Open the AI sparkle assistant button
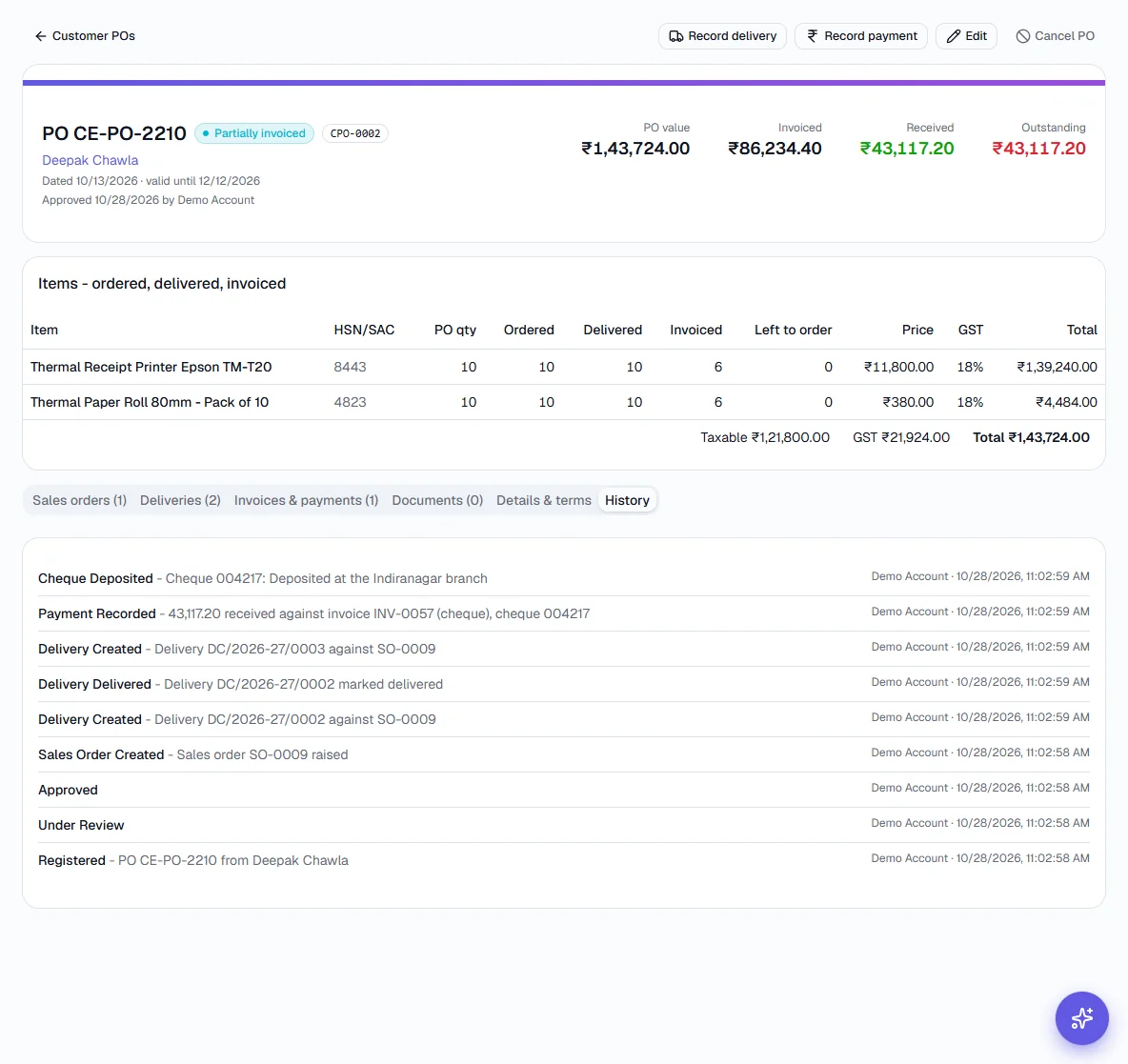 (x=1081, y=1018)
